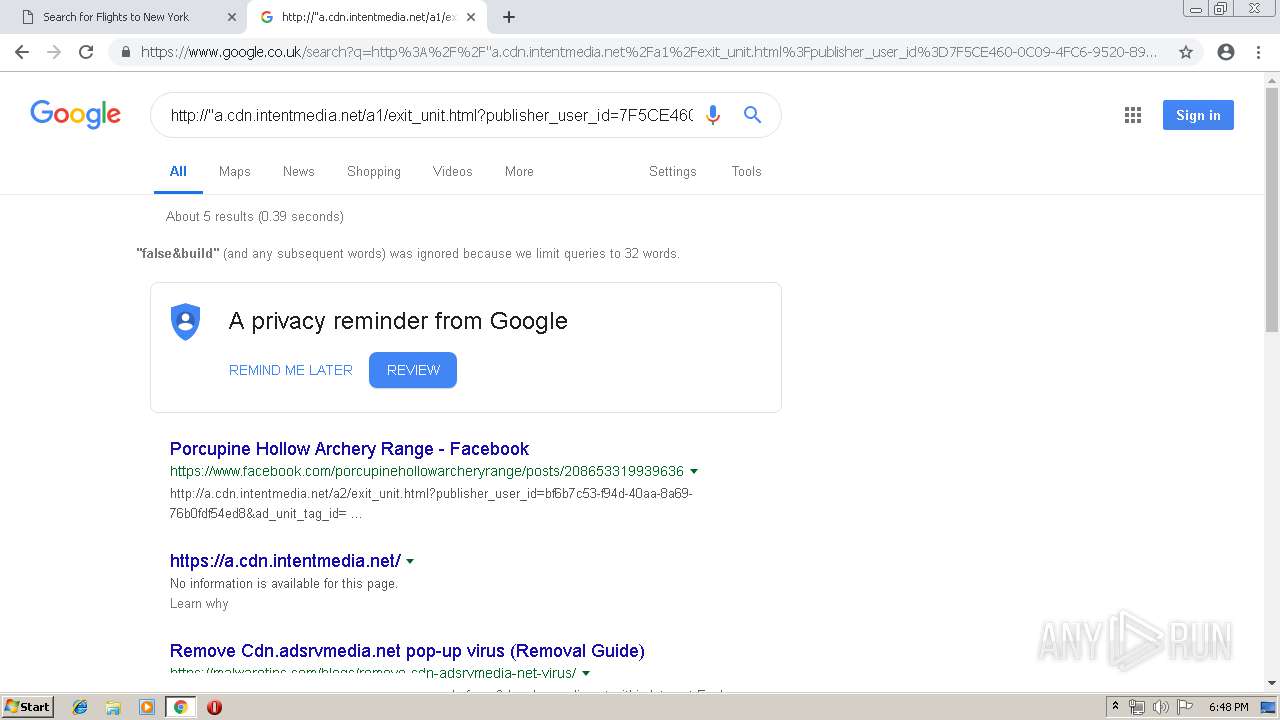This screenshot has width=1280, height=720.
Task: Open Chrome's three-dot menu
Action: 1258,52
